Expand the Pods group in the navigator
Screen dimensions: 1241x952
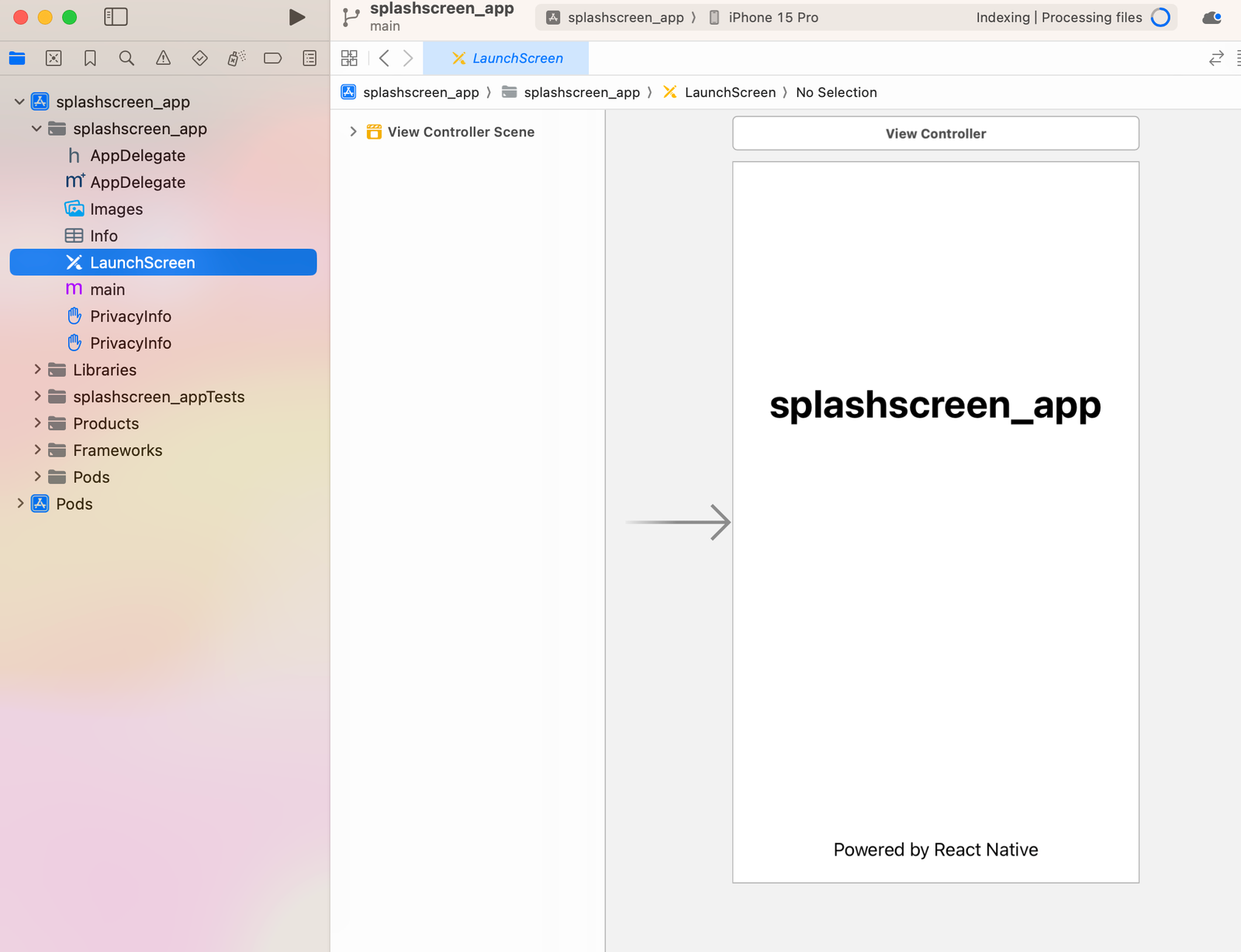[20, 503]
